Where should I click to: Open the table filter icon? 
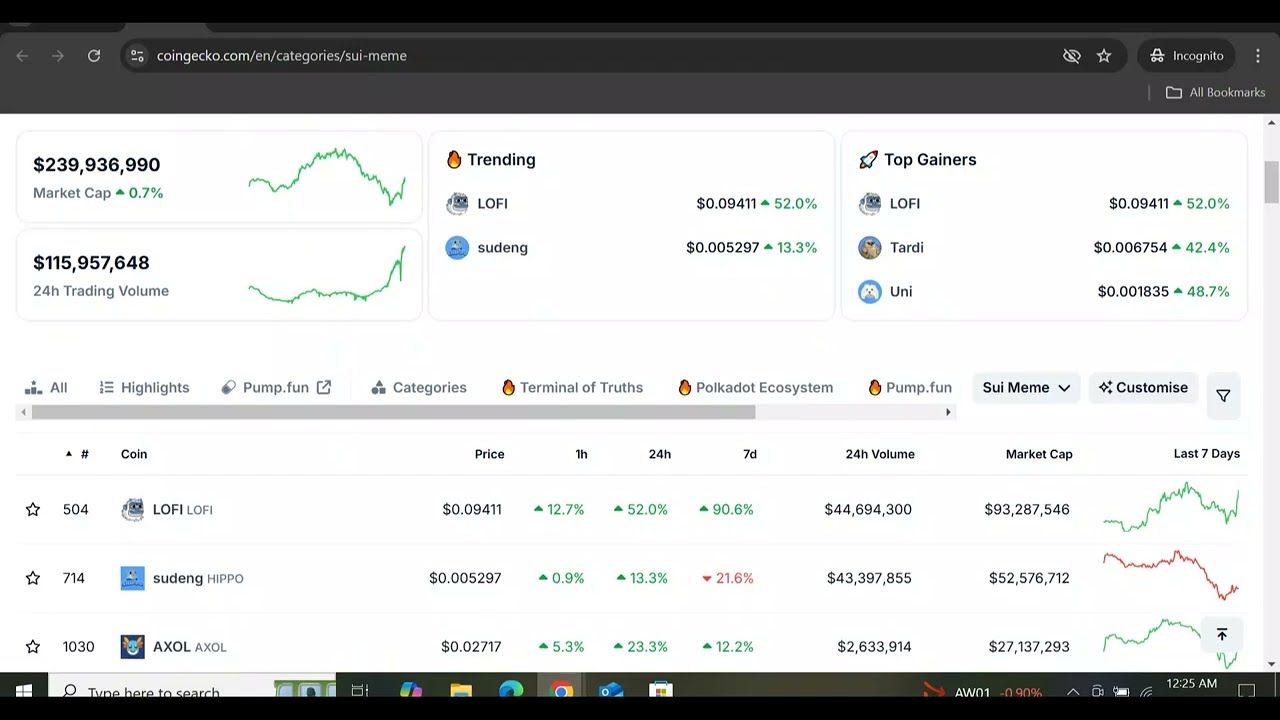point(1223,396)
